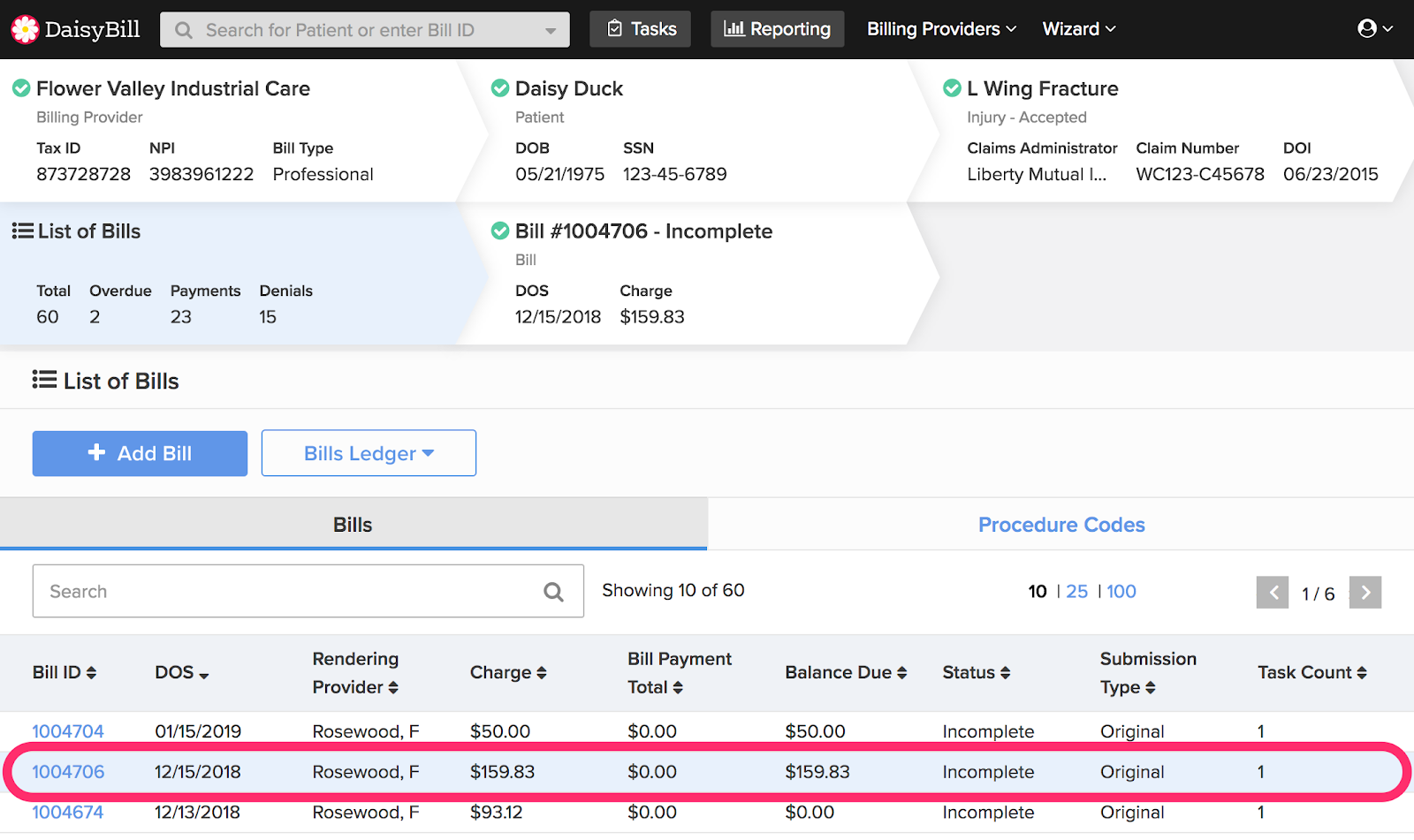This screenshot has width=1414, height=840.
Task: Sort table by Bill Payment Total column
Action: (680, 673)
